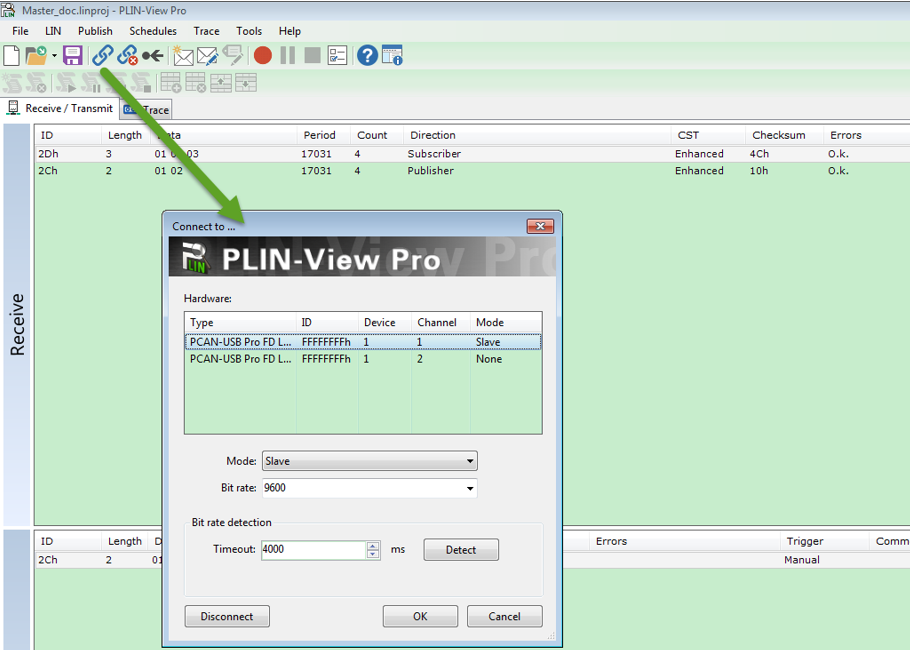
Task: Select the 2Dh Subscriber row in Receive list
Action: pos(472,154)
